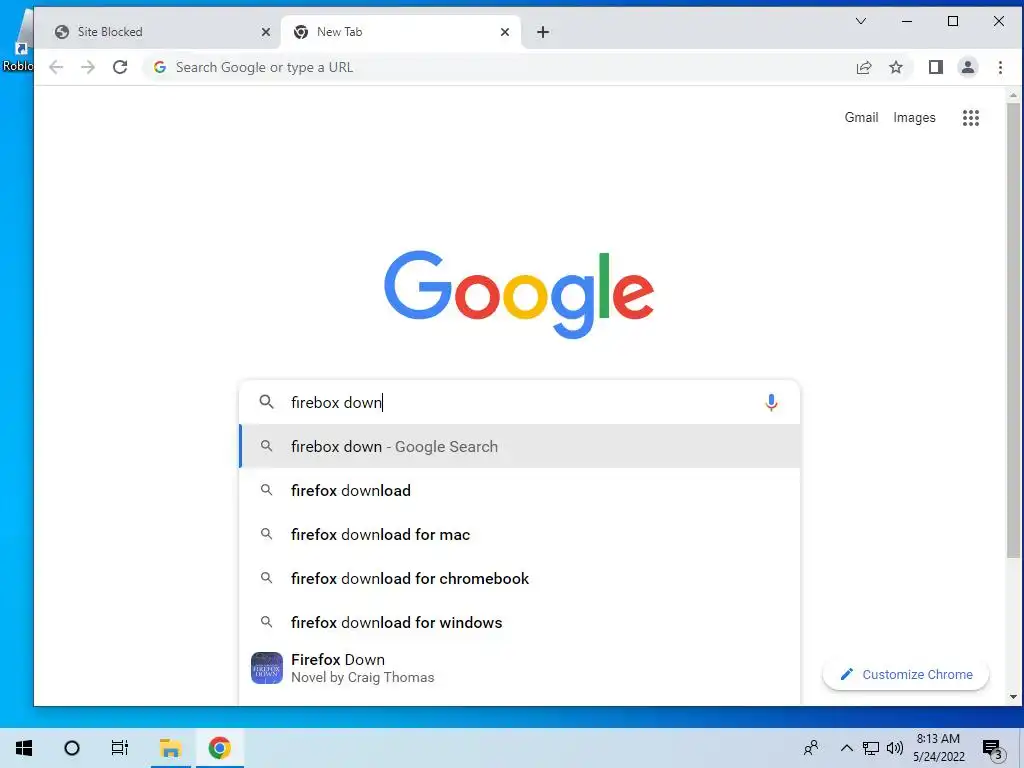
Task: Click the taskbar clock showing 8:13 AM
Action: tap(938, 748)
